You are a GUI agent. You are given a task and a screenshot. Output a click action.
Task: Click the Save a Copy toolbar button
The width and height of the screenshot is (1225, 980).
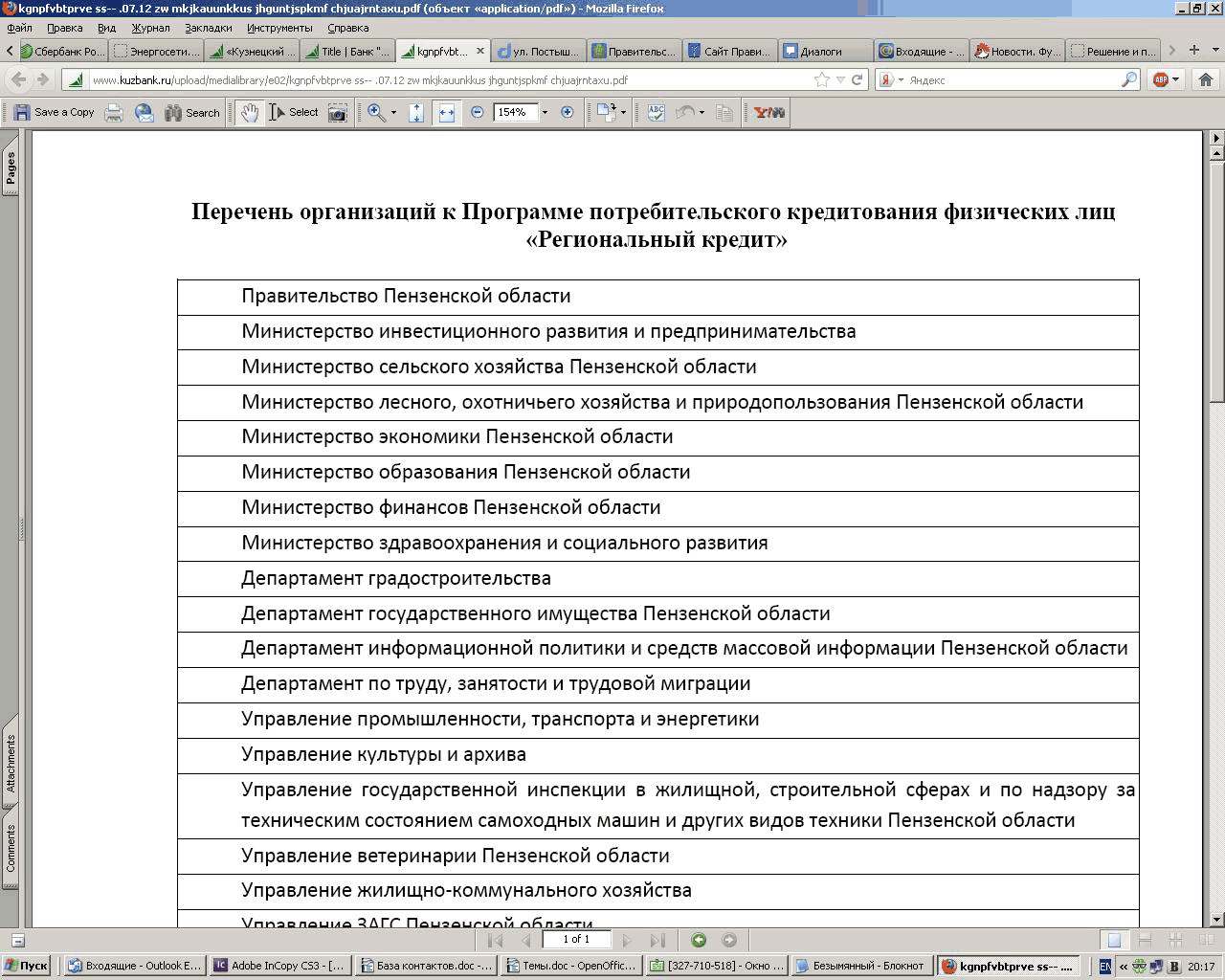point(55,112)
